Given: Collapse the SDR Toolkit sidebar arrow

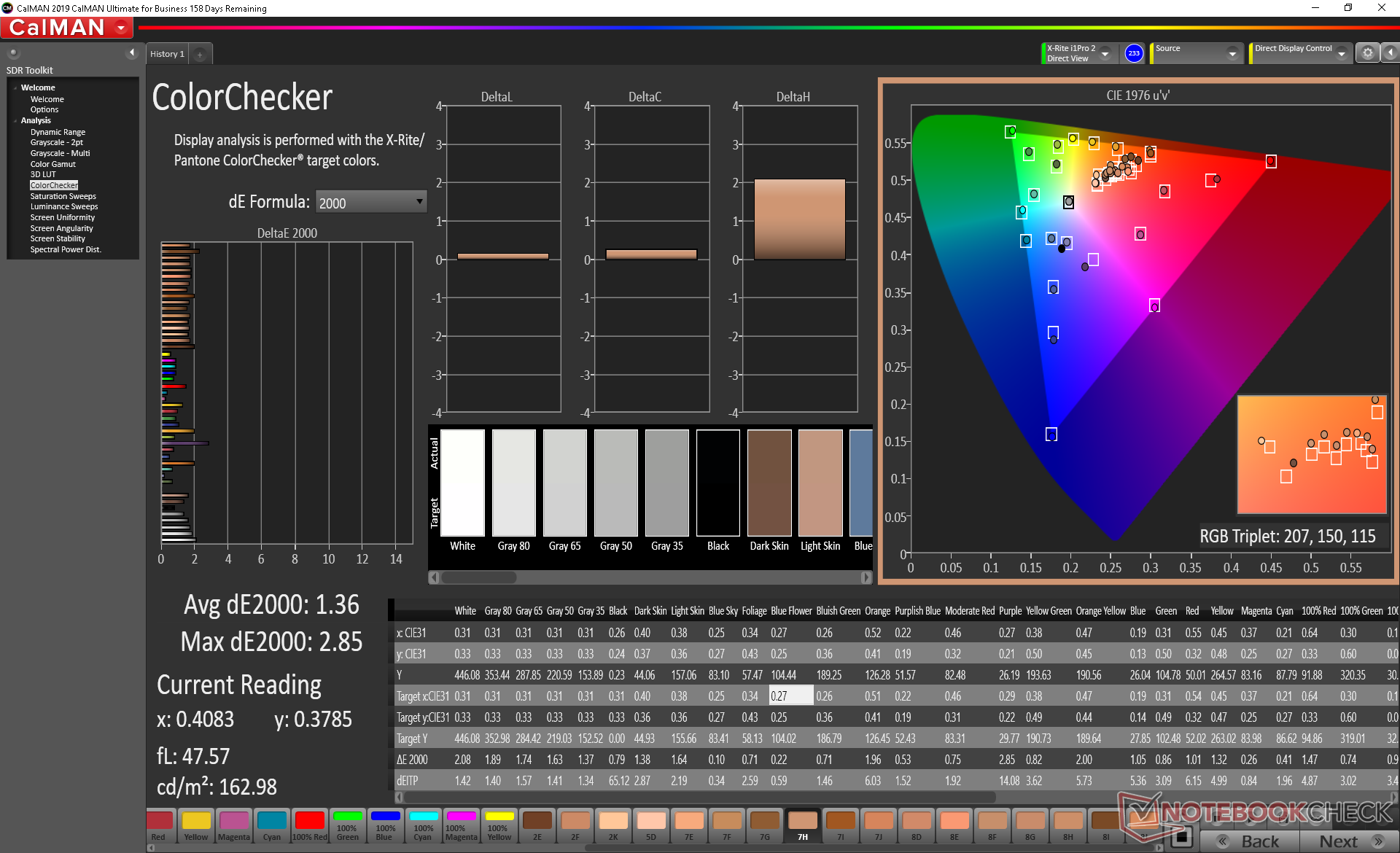Looking at the screenshot, I should (132, 52).
